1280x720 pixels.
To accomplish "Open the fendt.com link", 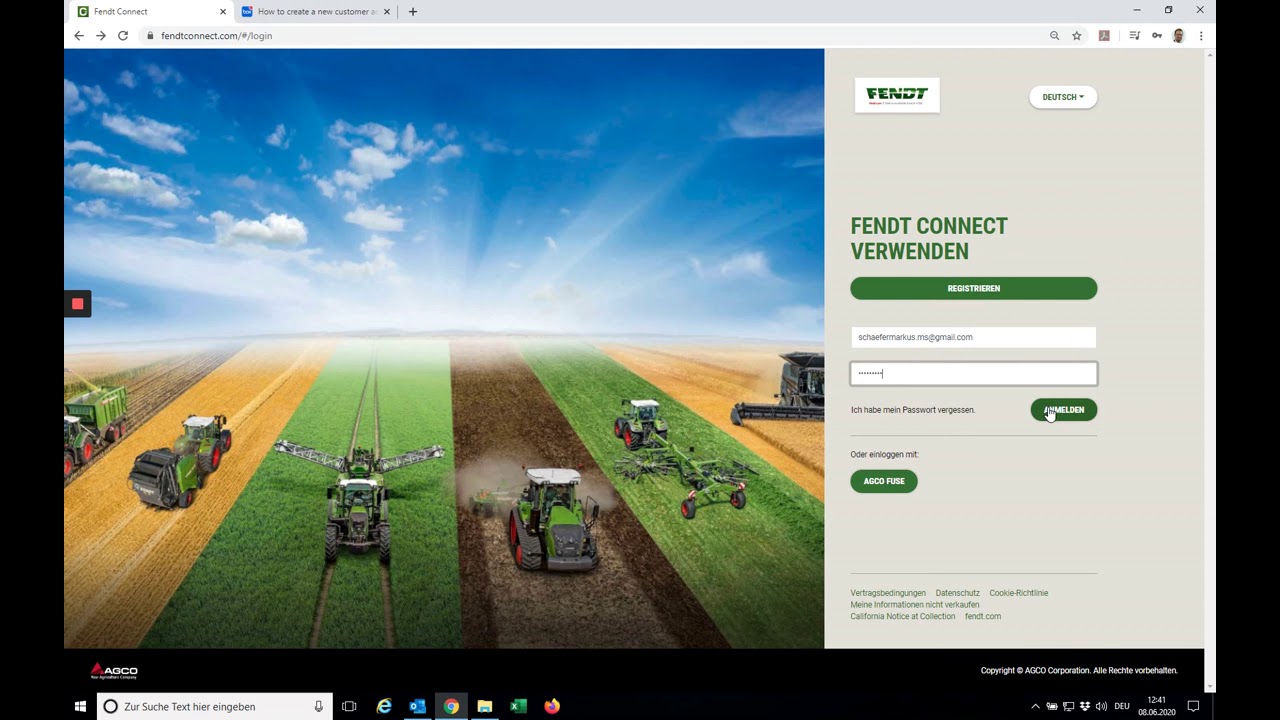I will [983, 616].
